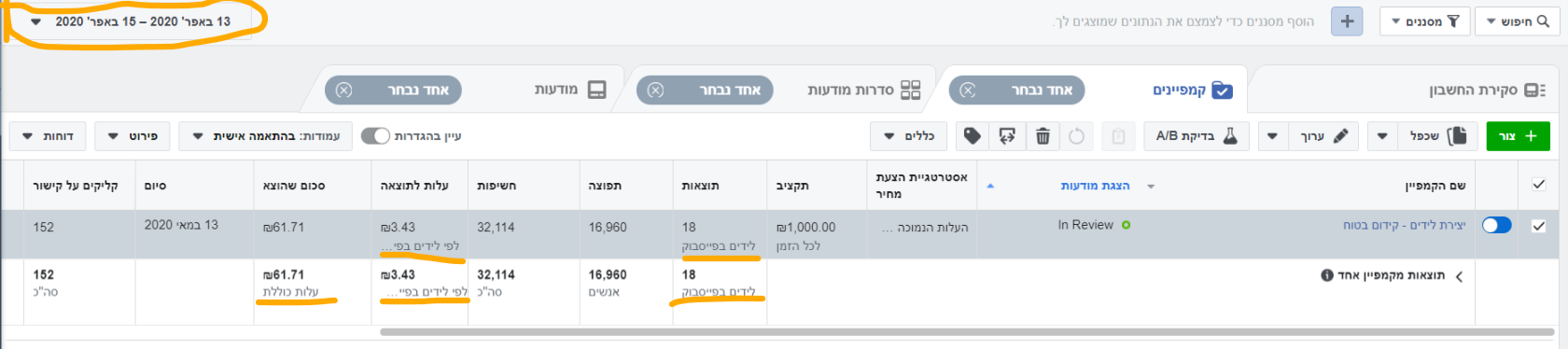The height and width of the screenshot is (349, 1568).
Task: Open the A/B test בדיקת A/B
Action: [x=1196, y=136]
